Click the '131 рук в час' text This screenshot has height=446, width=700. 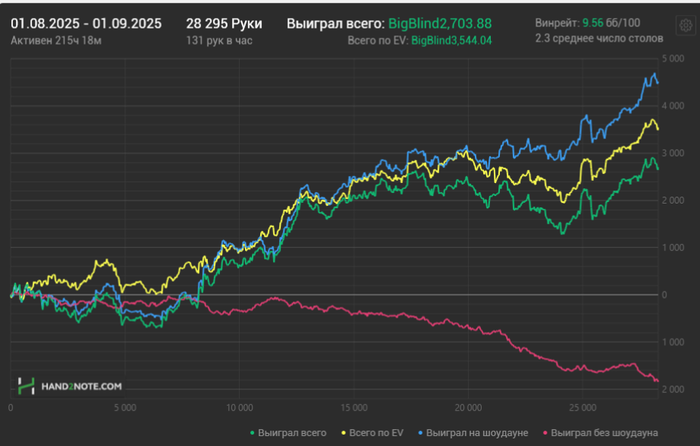coord(219,41)
